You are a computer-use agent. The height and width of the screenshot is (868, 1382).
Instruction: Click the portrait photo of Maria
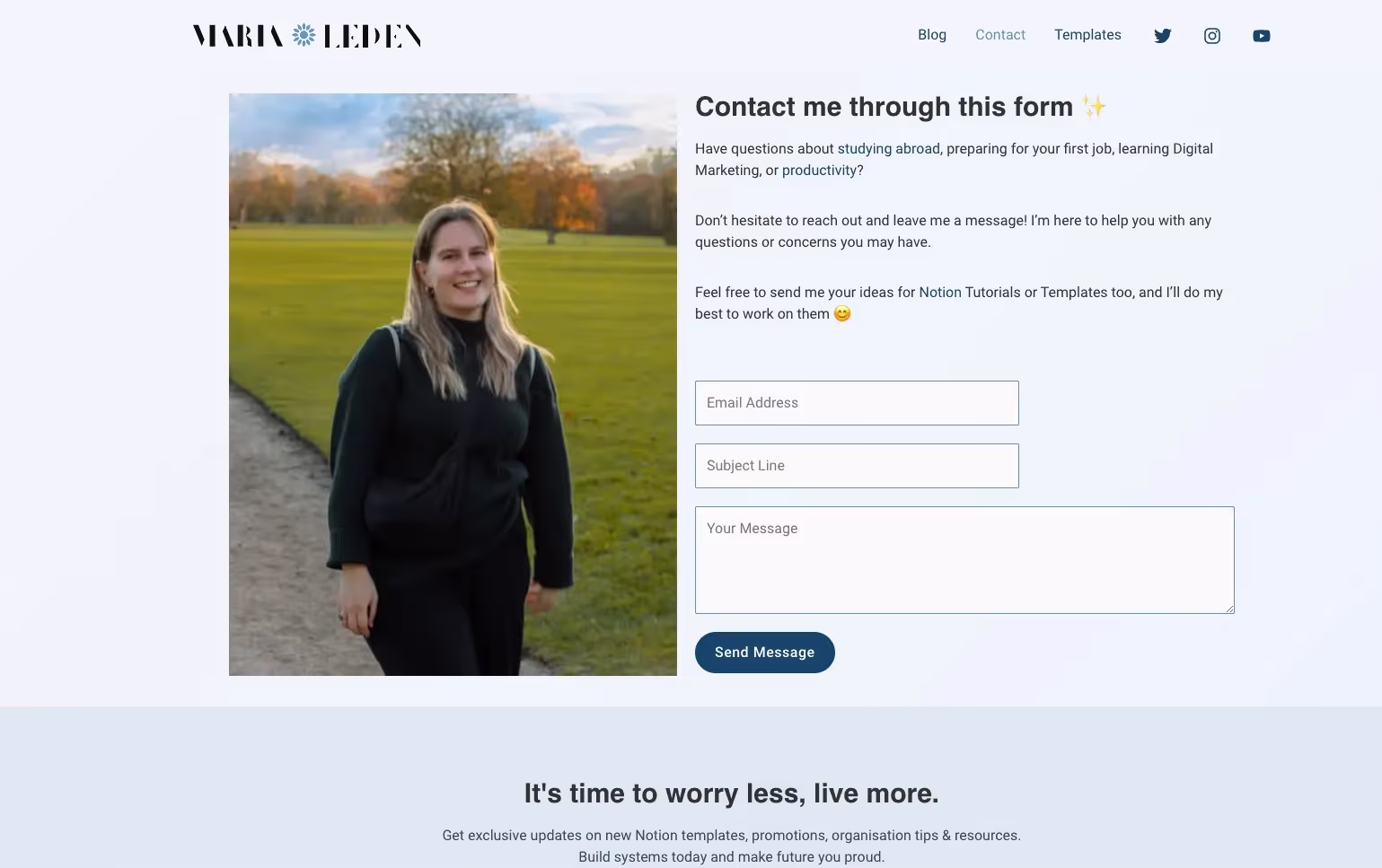point(453,384)
